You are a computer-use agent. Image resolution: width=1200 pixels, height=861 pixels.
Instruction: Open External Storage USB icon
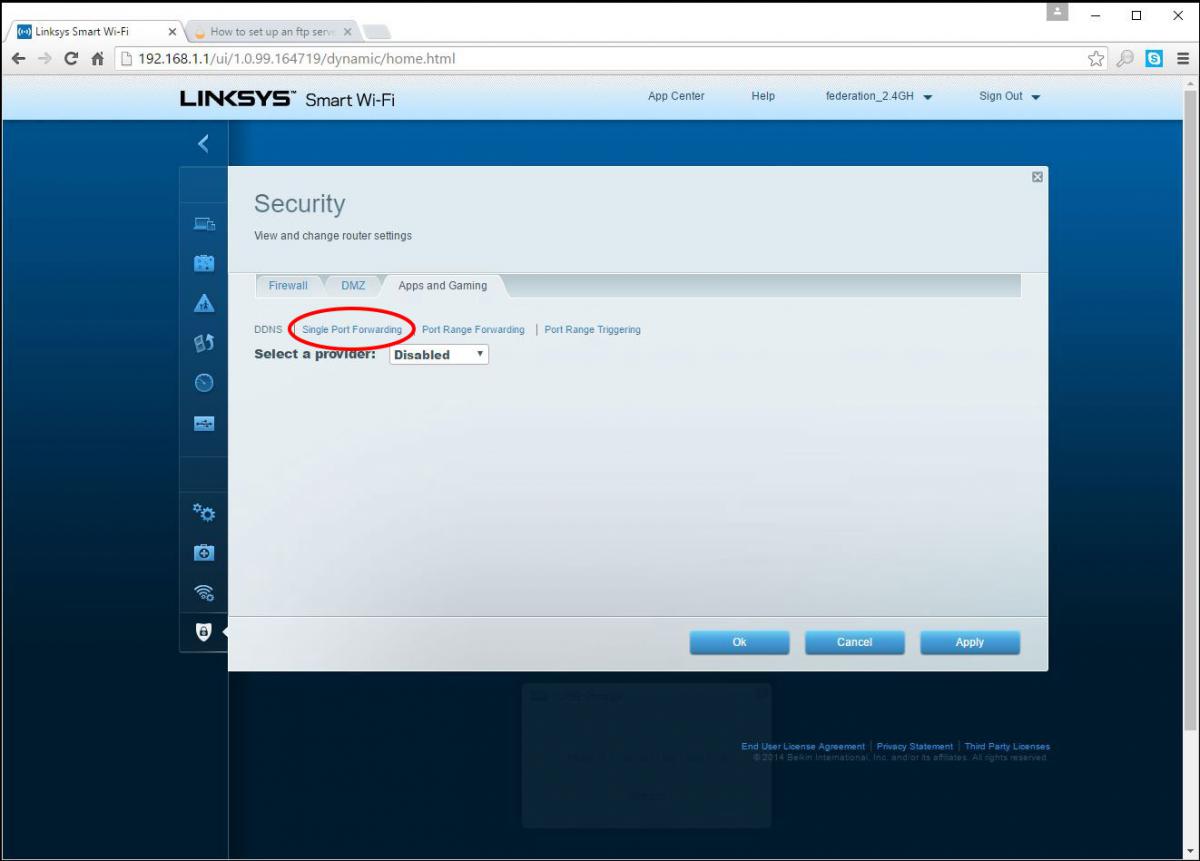[204, 423]
